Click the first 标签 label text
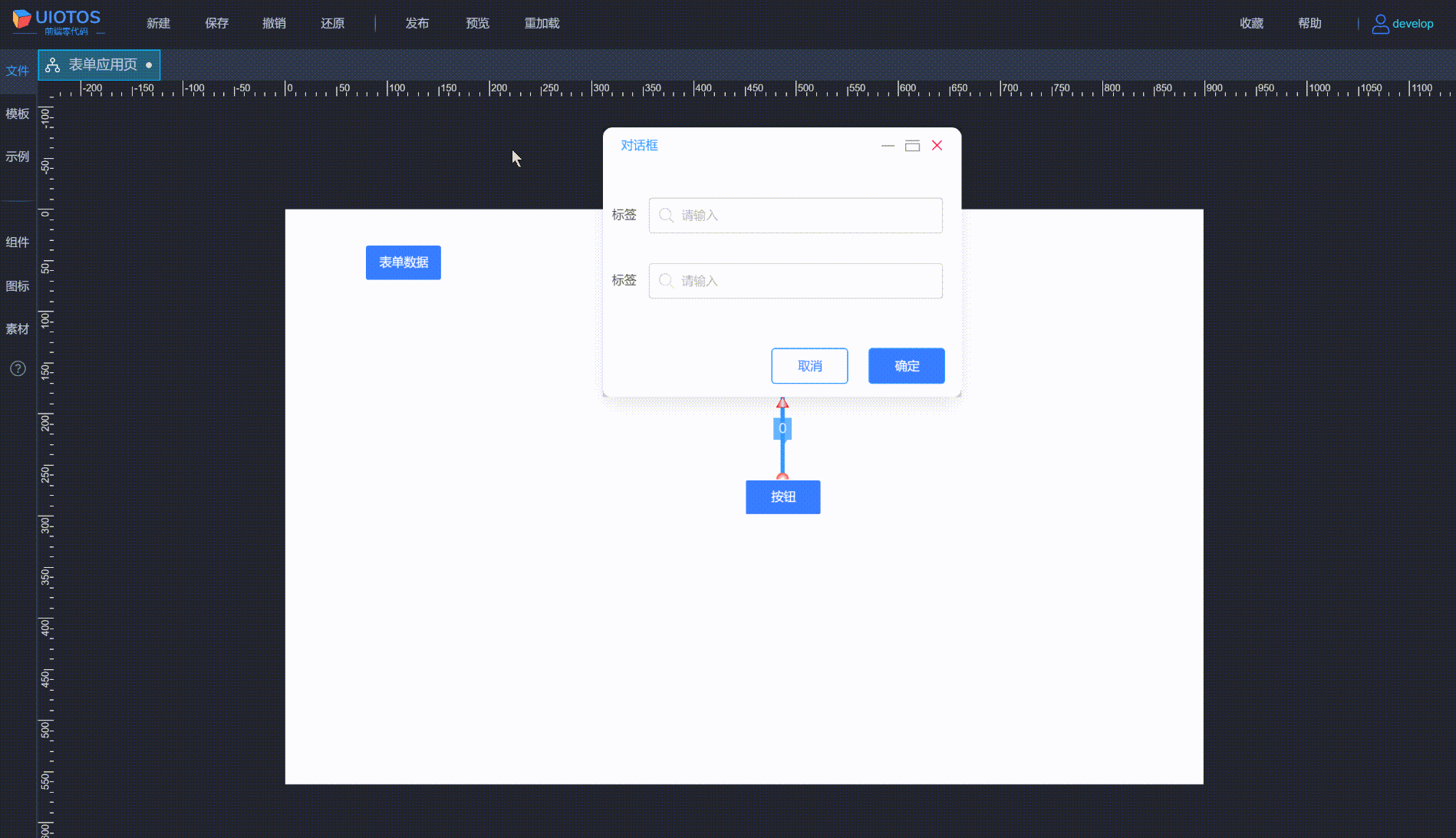1456x838 pixels. (x=624, y=215)
